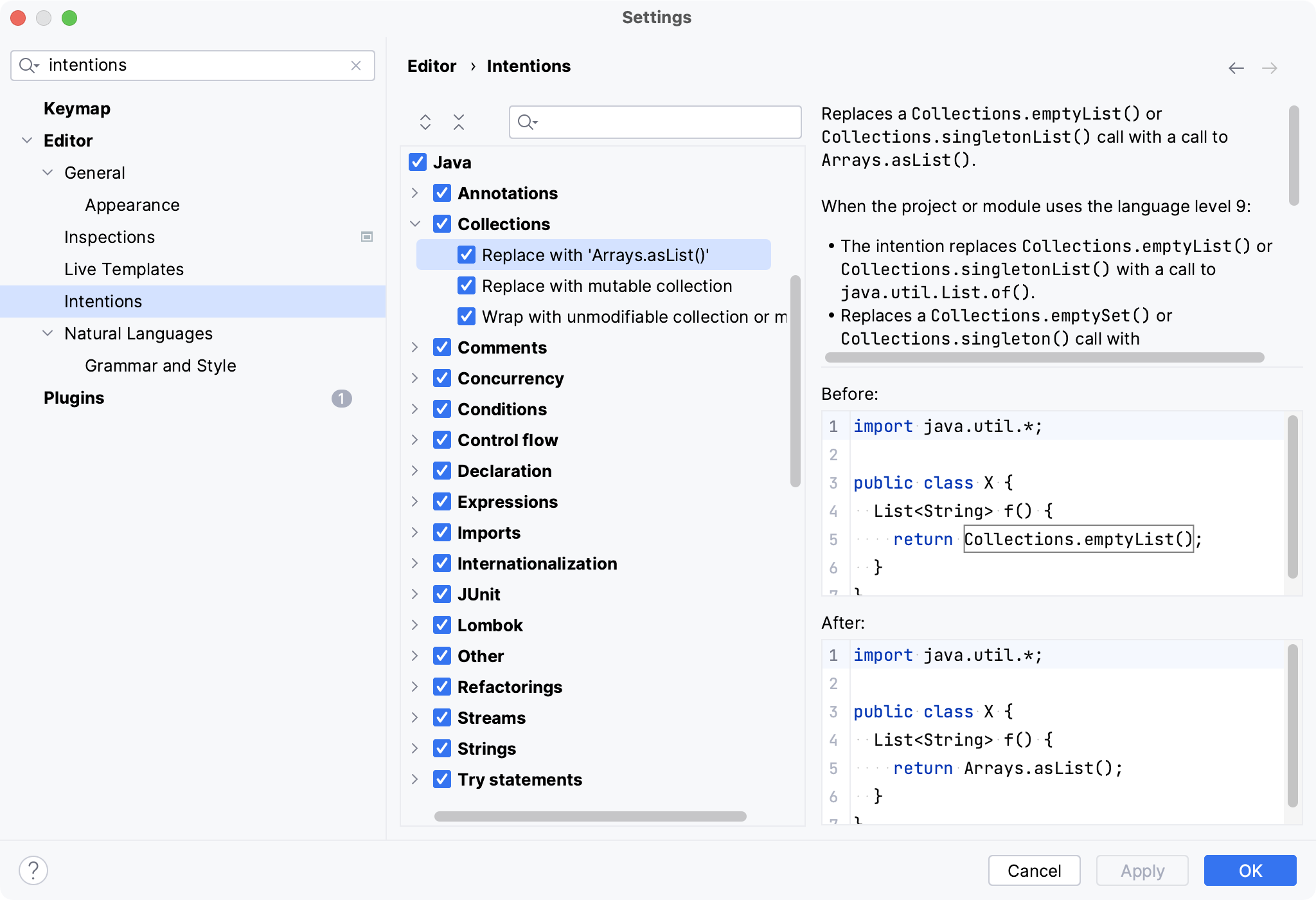Collapse the Collections category
The height and width of the screenshot is (900, 1316).
[415, 224]
